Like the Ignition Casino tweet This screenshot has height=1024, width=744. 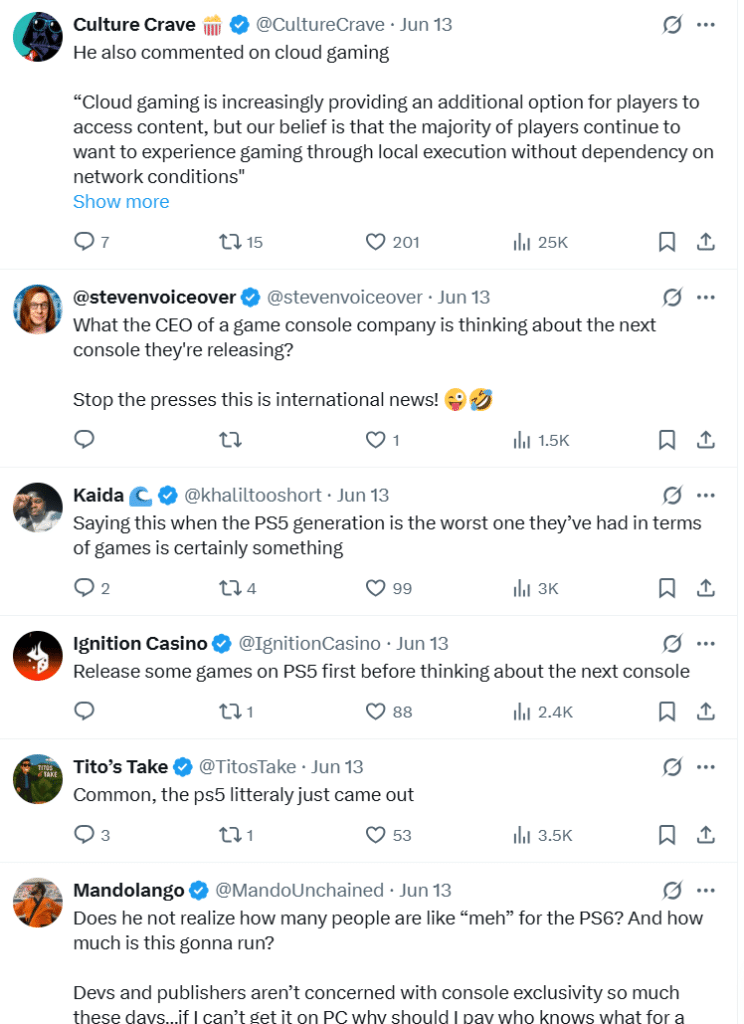pyautogui.click(x=389, y=711)
